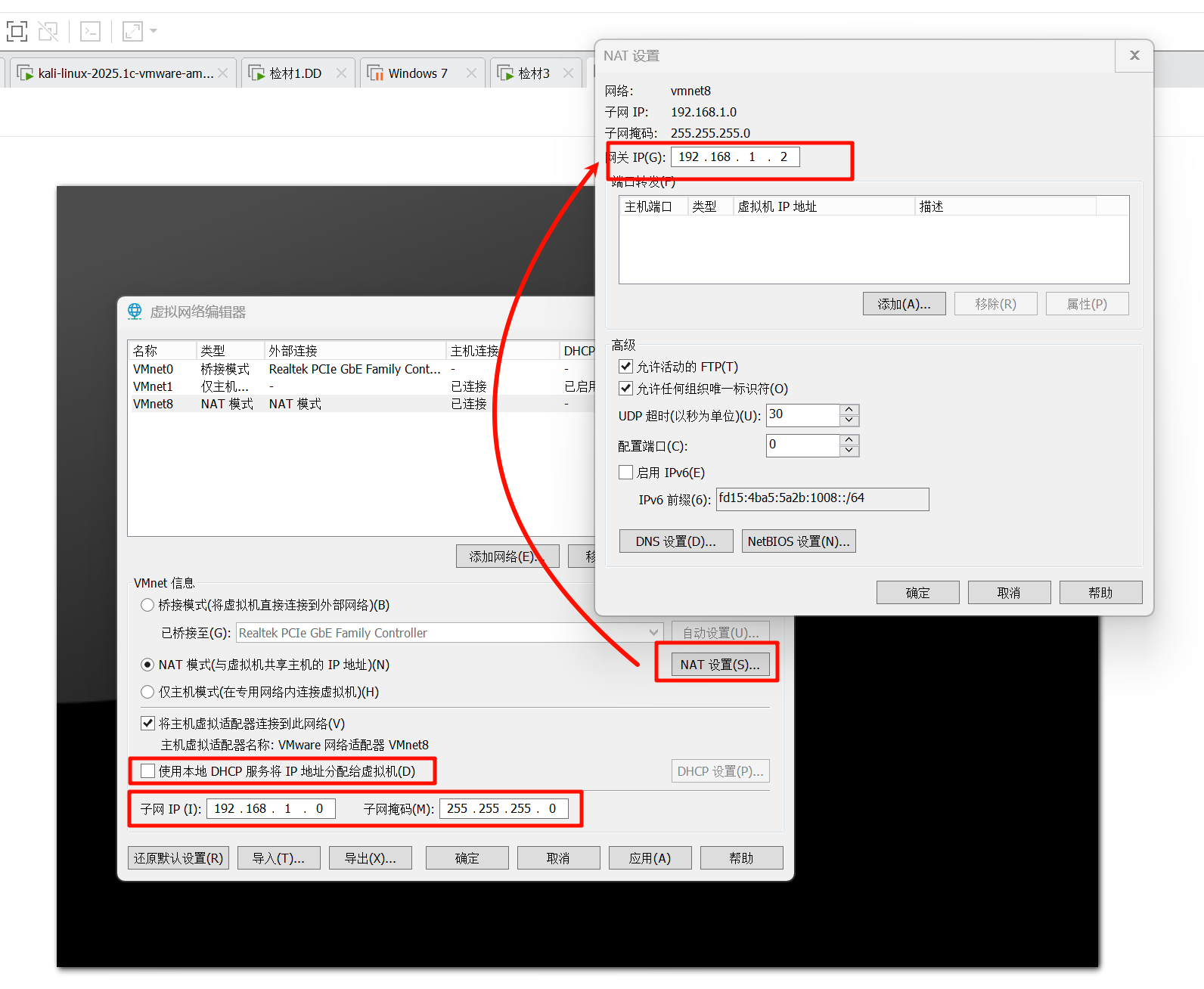Open DNS 设置 dialog
The height and width of the screenshot is (989, 1204).
pyautogui.click(x=675, y=541)
